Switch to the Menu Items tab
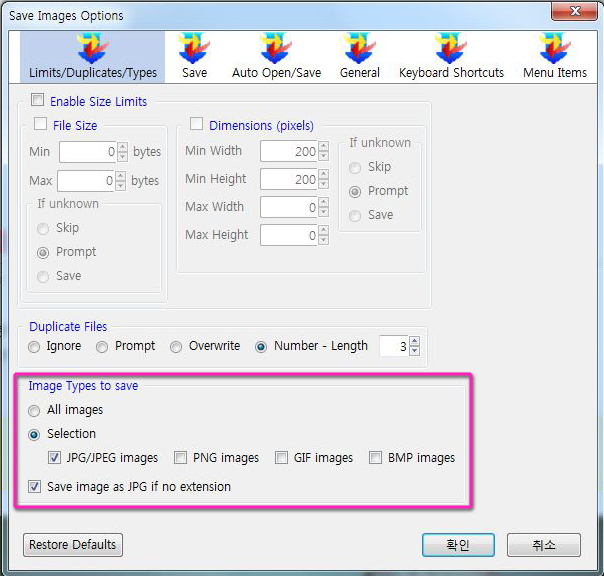 pyautogui.click(x=555, y=57)
